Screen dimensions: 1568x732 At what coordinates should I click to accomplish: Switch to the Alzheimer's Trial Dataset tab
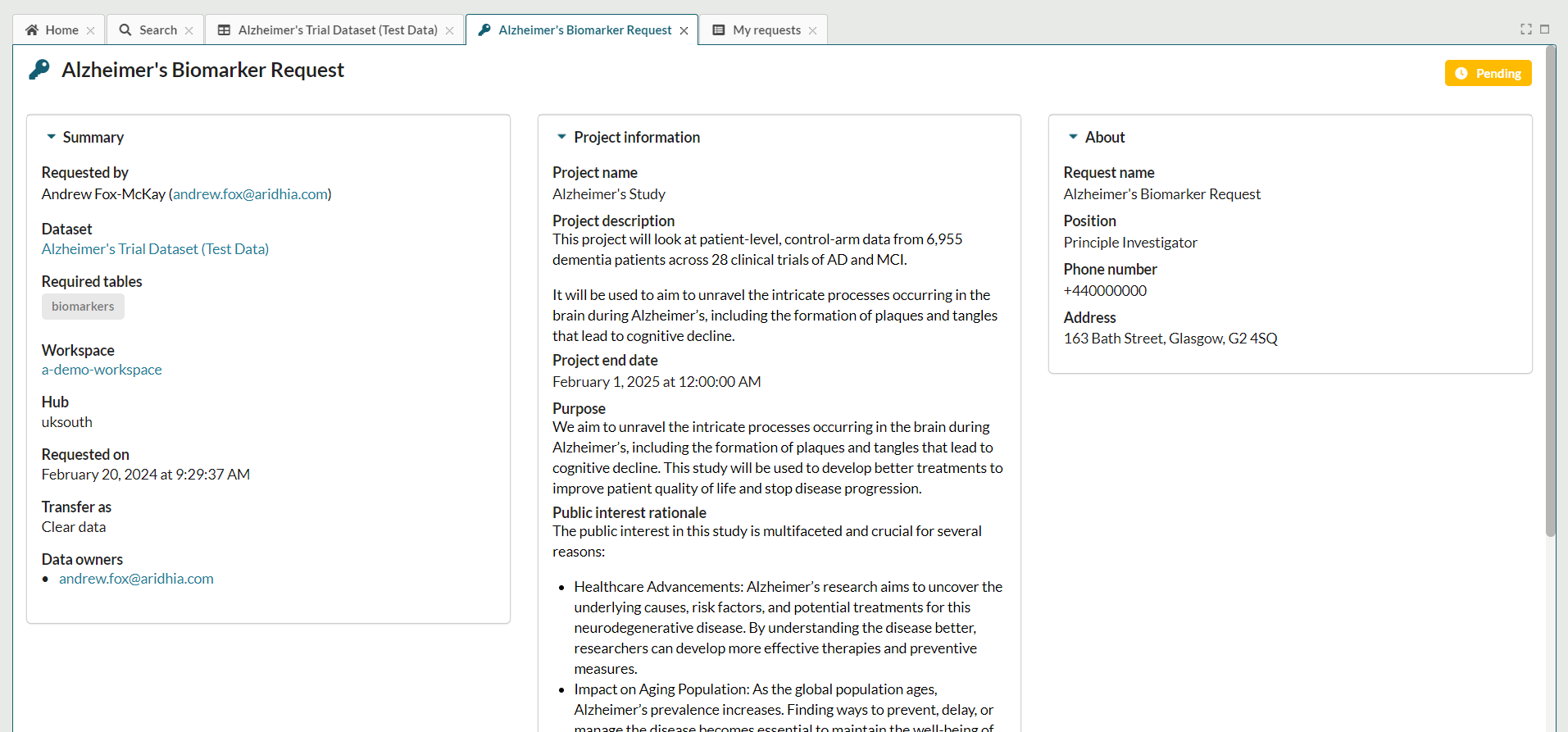tap(337, 30)
